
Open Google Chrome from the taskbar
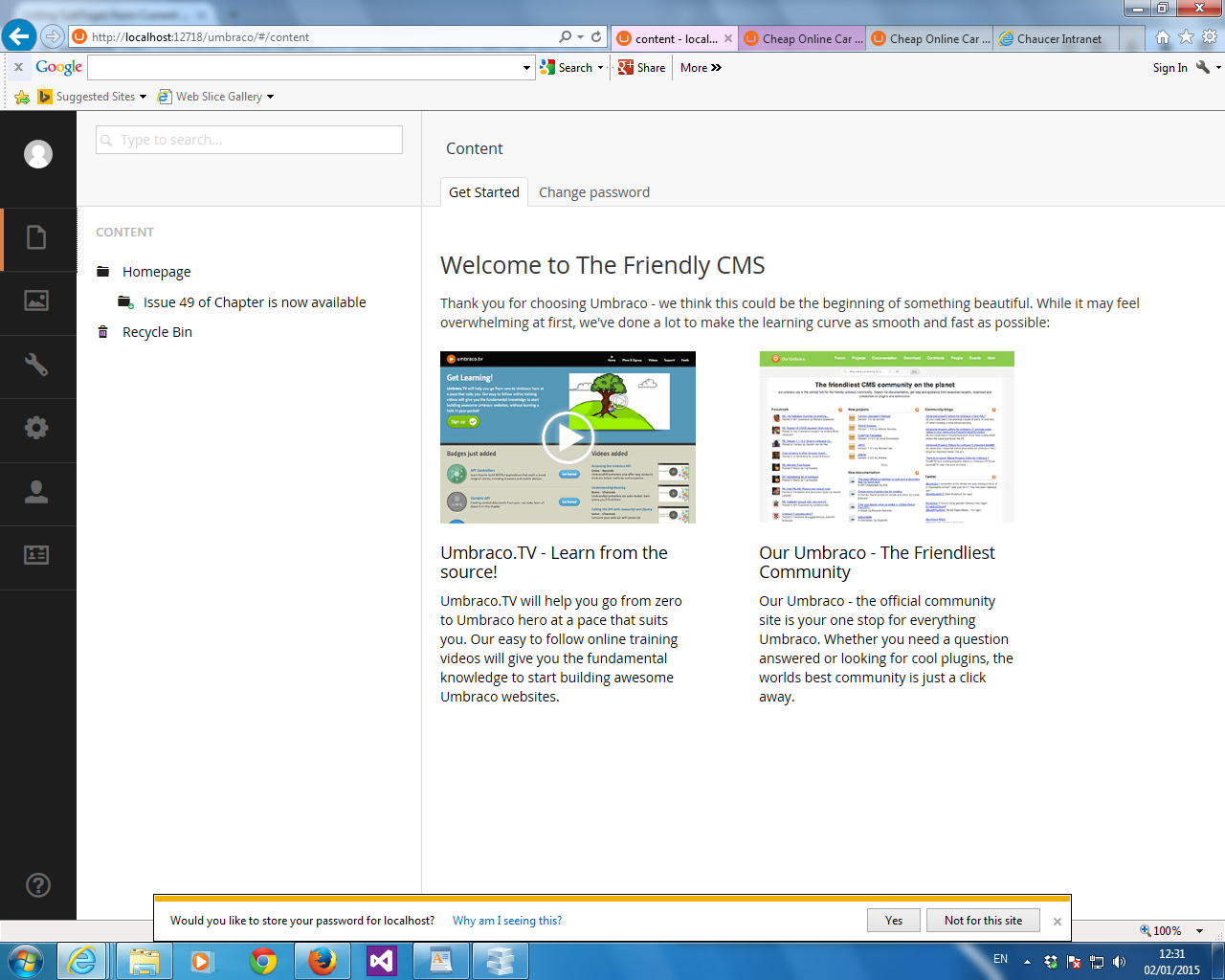coord(263,961)
